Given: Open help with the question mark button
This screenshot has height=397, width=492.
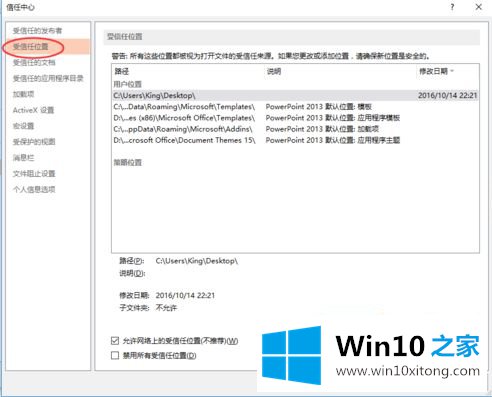Looking at the screenshot, I should pos(452,7).
